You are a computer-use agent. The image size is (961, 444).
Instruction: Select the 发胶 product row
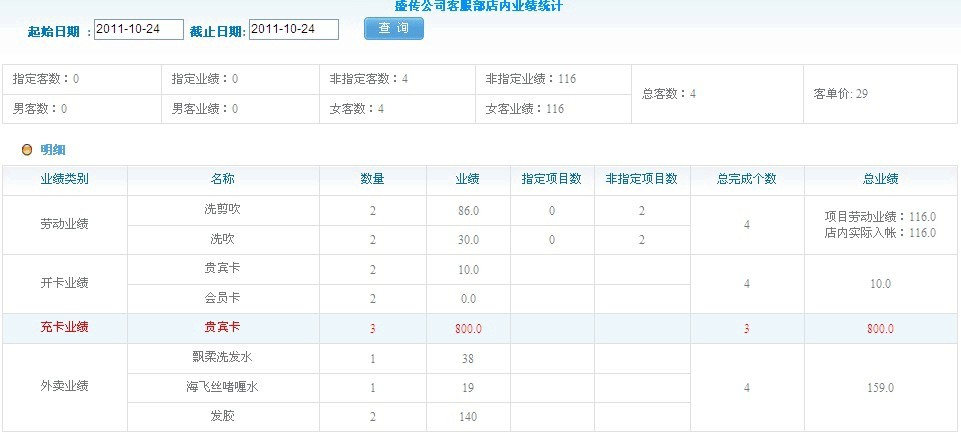coord(222,416)
